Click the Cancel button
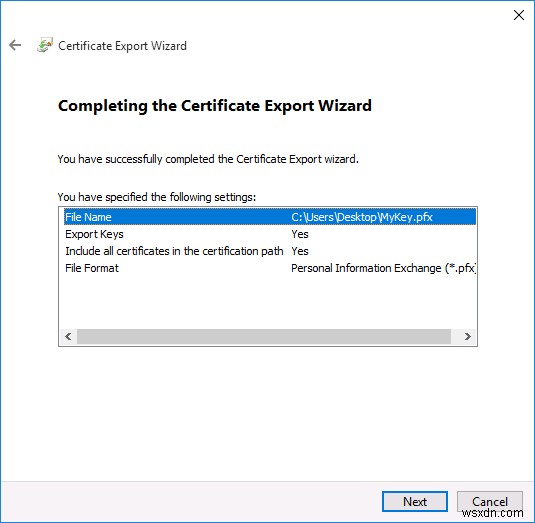This screenshot has width=535, height=523. coord(490,501)
